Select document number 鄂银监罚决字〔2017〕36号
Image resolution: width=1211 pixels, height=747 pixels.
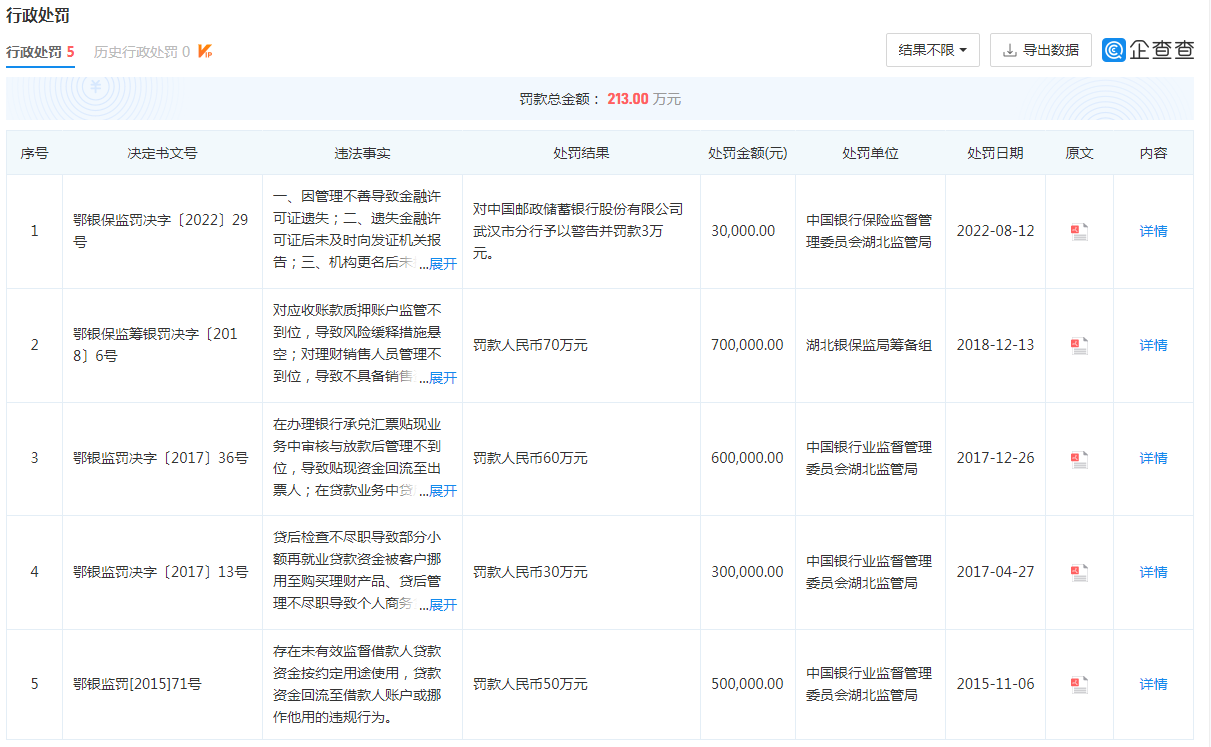[161, 459]
